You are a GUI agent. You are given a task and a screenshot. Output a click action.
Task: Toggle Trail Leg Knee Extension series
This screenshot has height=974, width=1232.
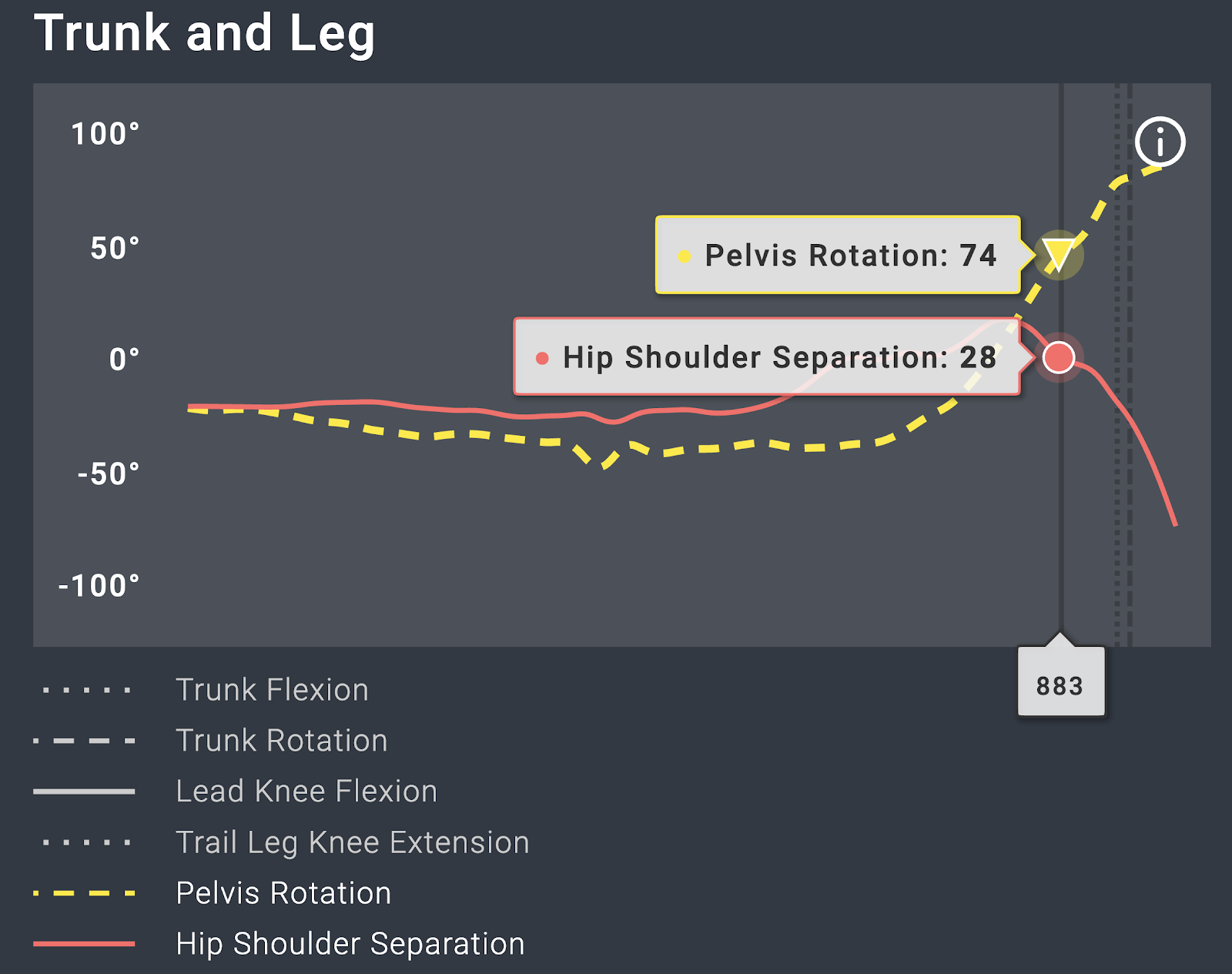click(352, 842)
